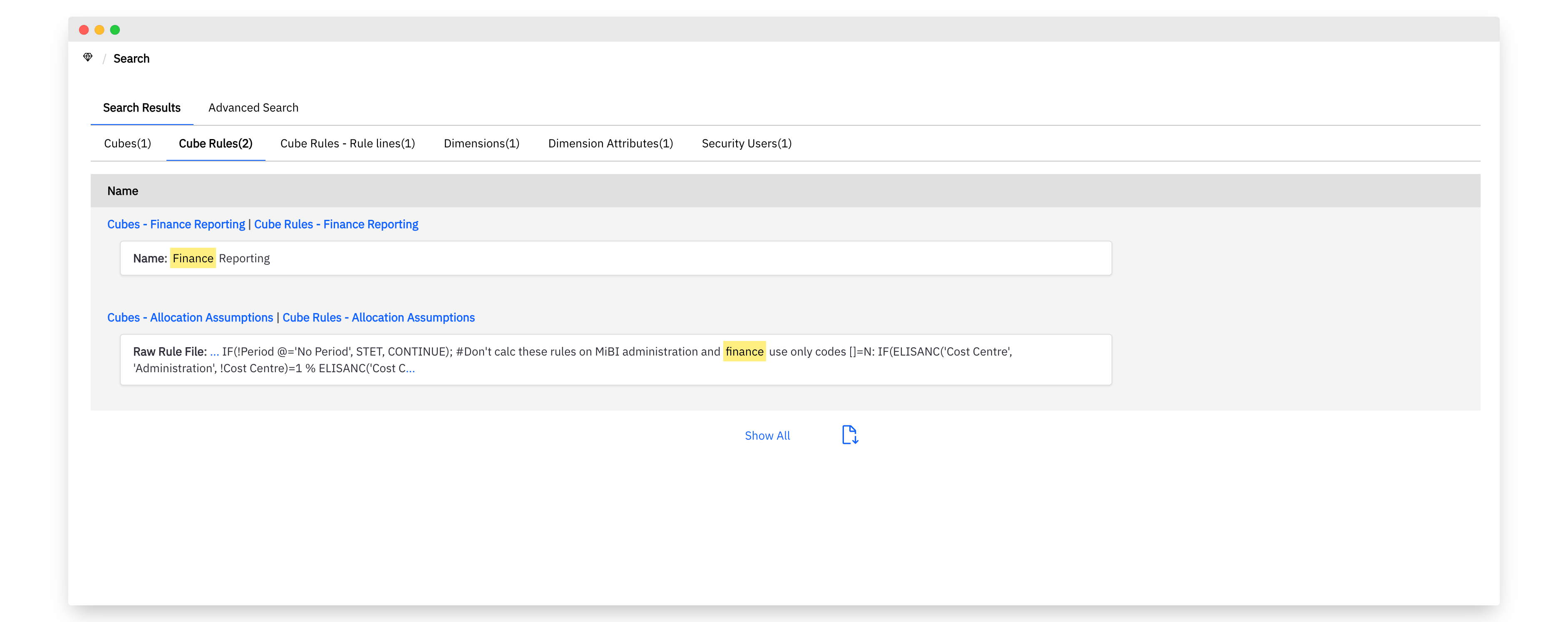Click the Search breadcrumb label
Image resolution: width=1568 pixels, height=622 pixels.
click(x=131, y=58)
